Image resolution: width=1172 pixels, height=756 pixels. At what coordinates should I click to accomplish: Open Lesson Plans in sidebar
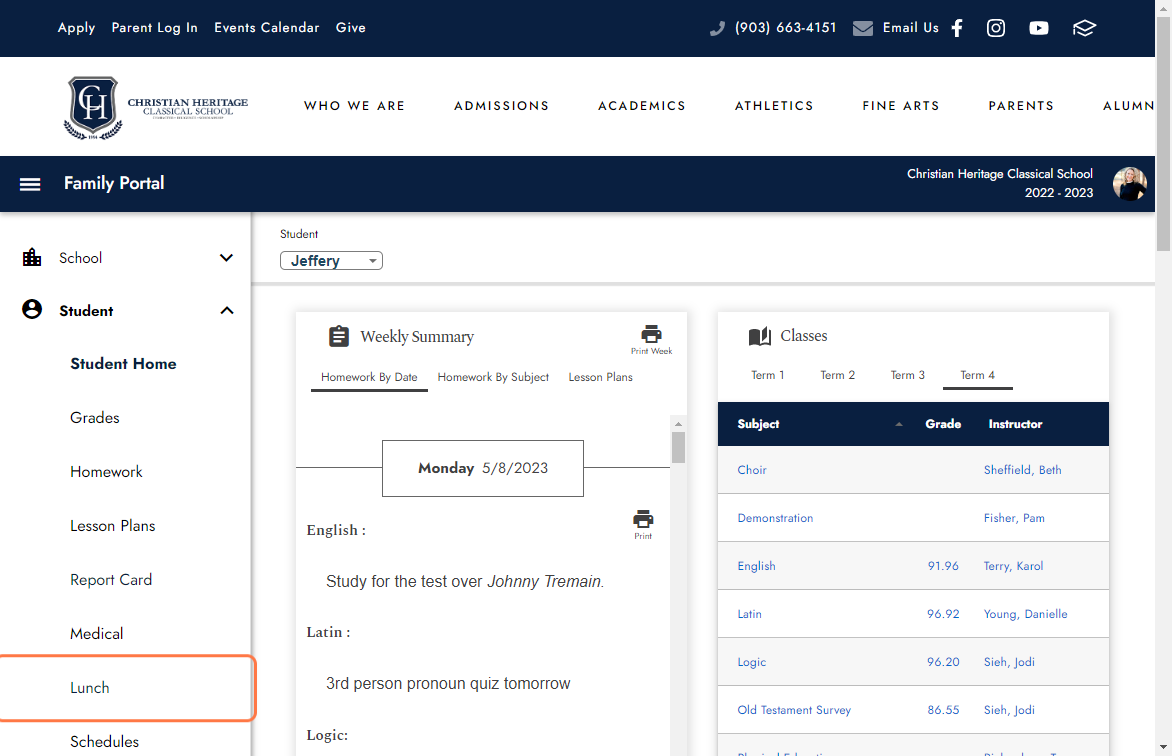tap(113, 526)
